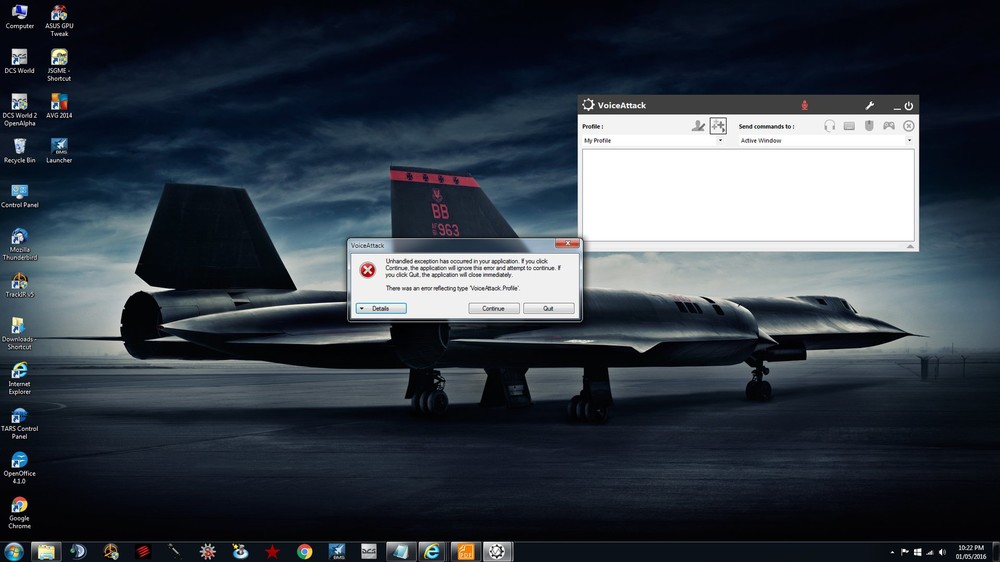Select the Internet Explorer desktop icon
The image size is (1000, 562).
pyautogui.click(x=19, y=378)
